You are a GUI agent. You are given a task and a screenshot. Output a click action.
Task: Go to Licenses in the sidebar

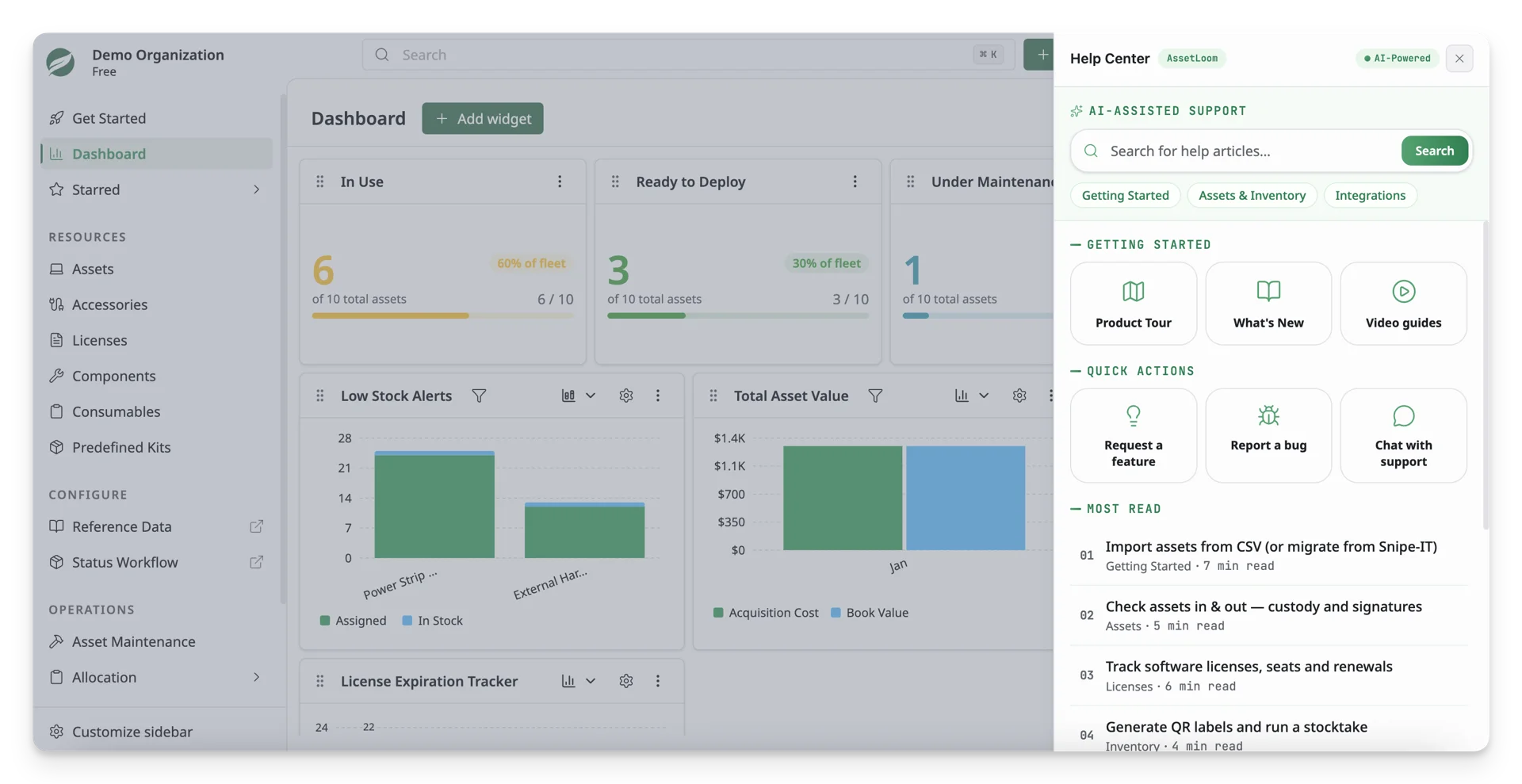pos(99,340)
